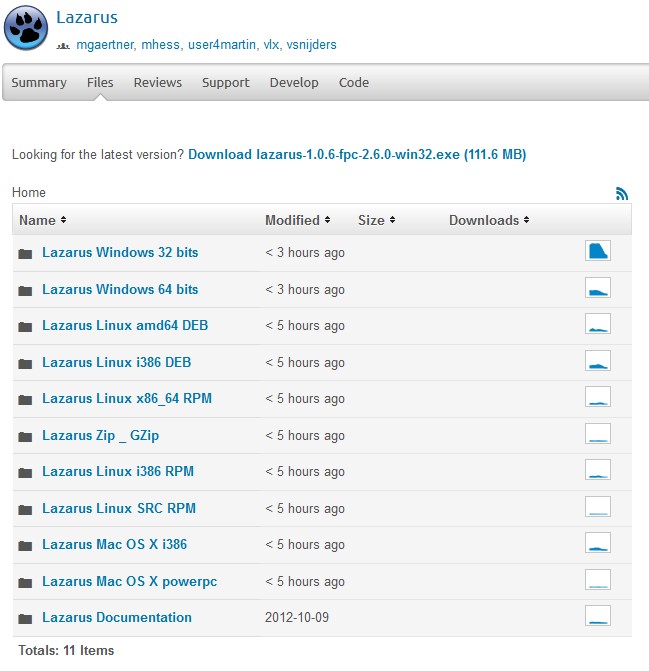Open Lazarus Documentation folder
Screen dimensions: 649x671
click(117, 617)
